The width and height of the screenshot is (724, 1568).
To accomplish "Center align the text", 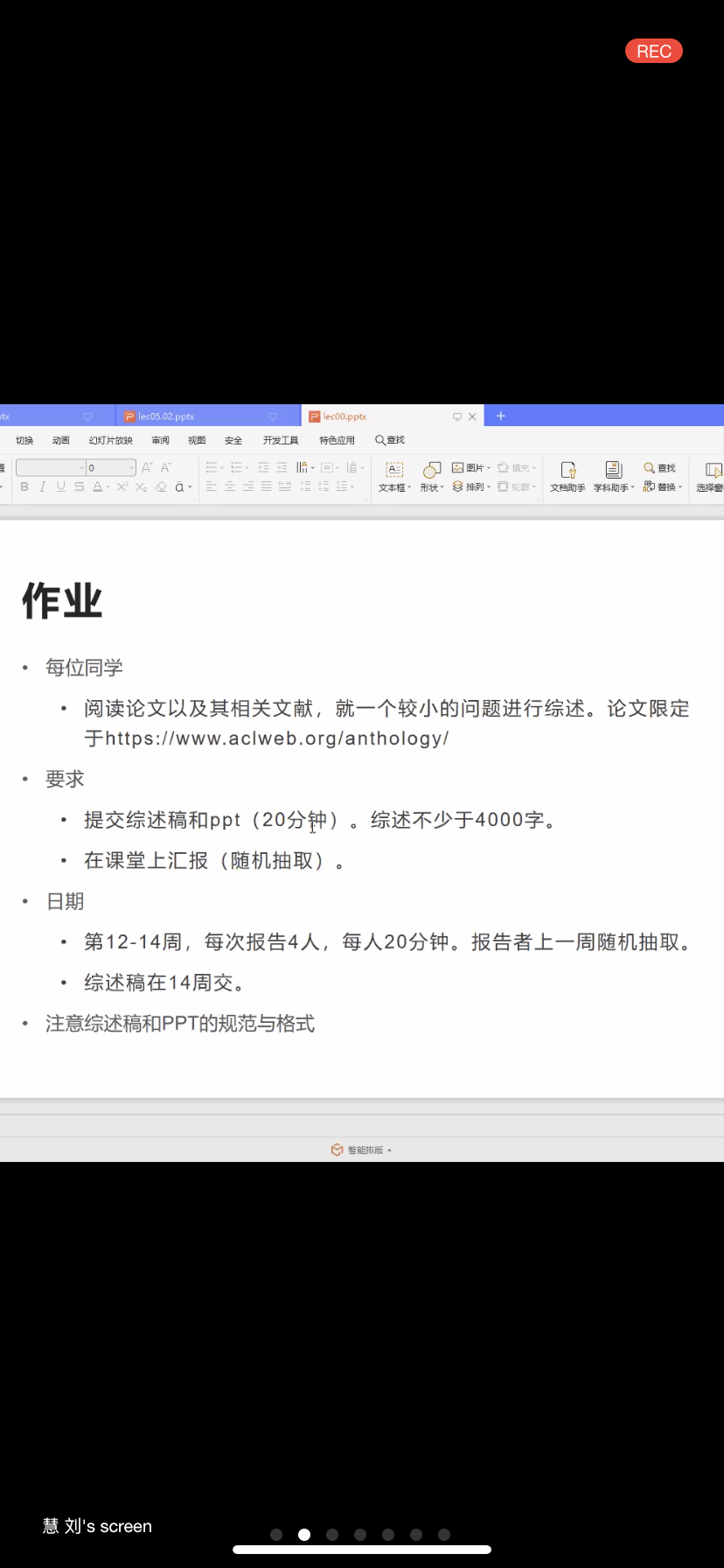I will [x=230, y=486].
